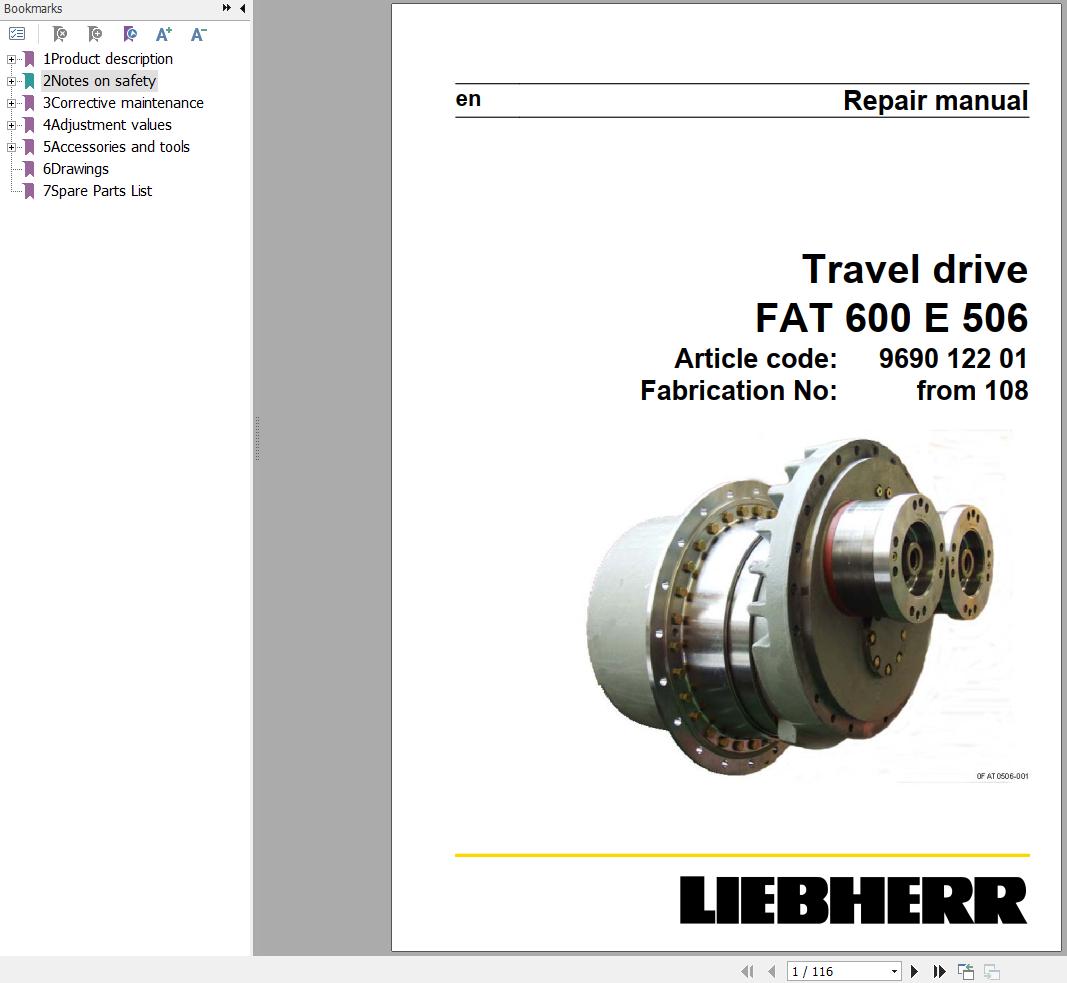Jump to the last page

pos(939,971)
